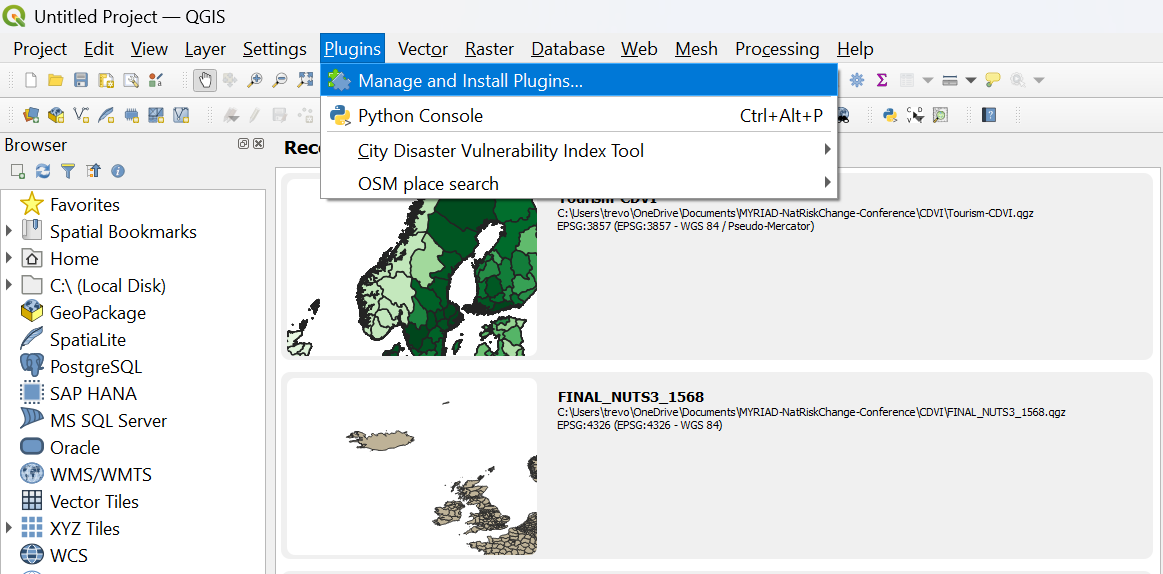Select Favorites in Browser tree
The width and height of the screenshot is (1163, 574).
tap(85, 205)
